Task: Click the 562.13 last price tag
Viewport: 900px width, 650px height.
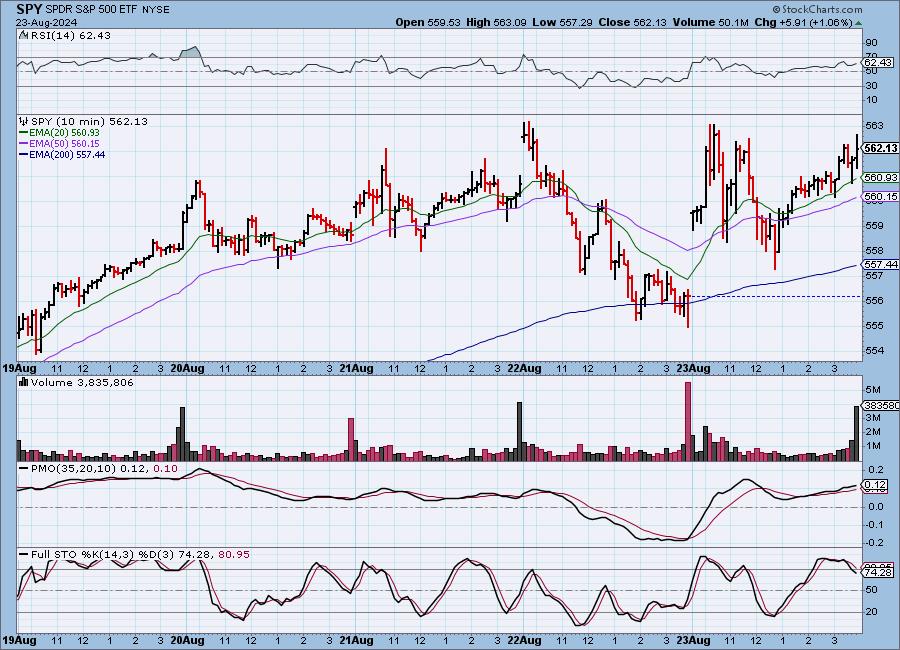Action: click(880, 148)
